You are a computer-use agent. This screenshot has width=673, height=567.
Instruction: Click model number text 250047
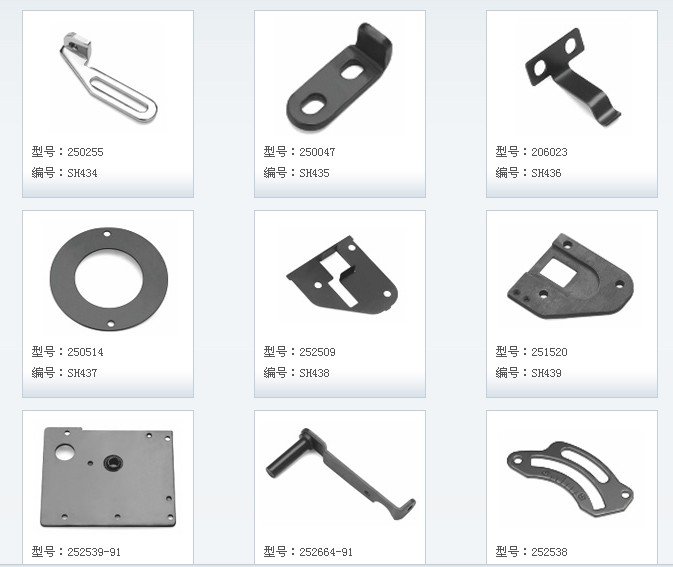click(317, 152)
